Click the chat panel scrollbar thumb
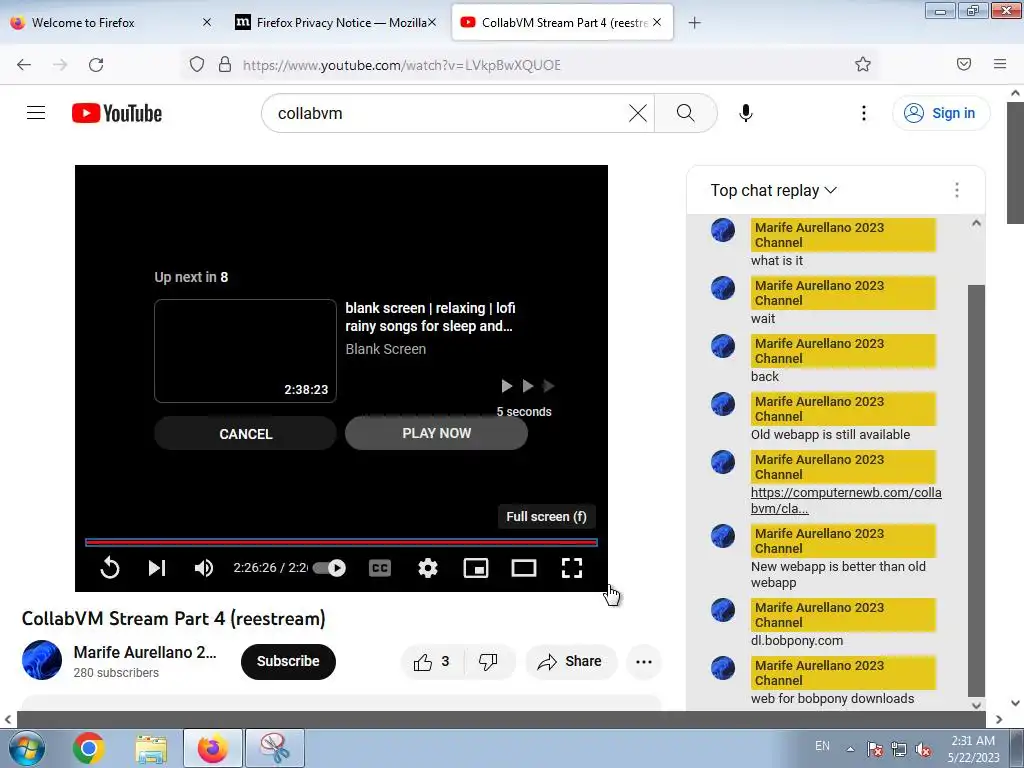This screenshot has height=768, width=1024. click(976, 490)
